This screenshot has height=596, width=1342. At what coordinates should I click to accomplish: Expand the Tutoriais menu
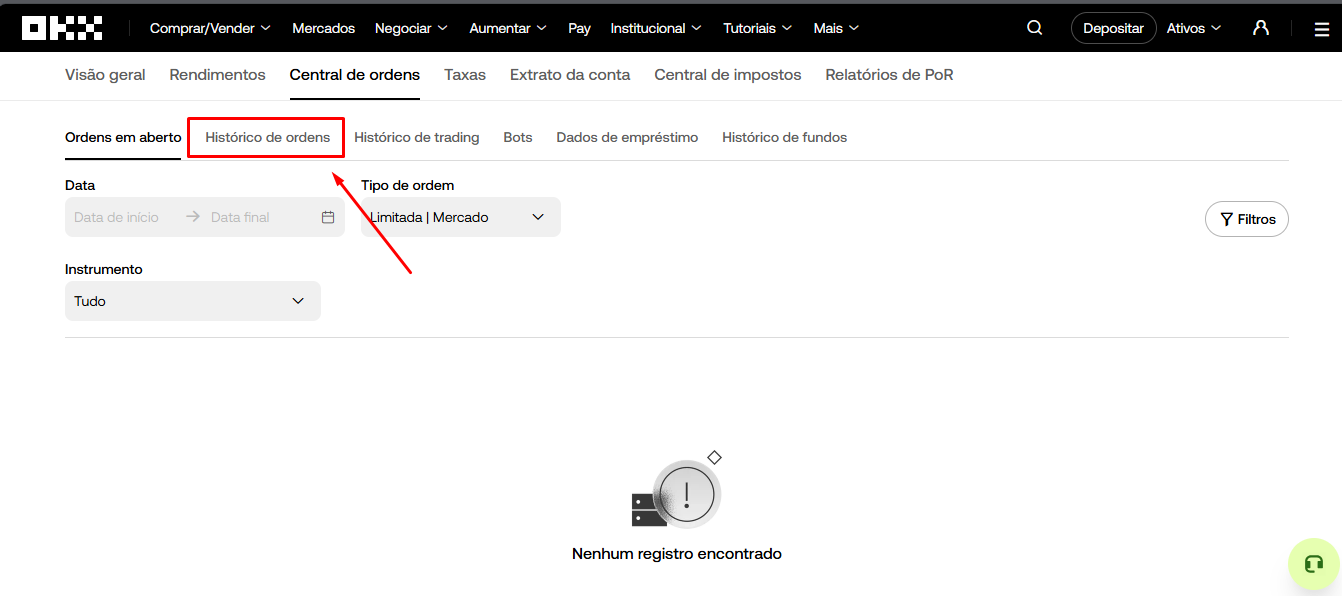tap(758, 28)
